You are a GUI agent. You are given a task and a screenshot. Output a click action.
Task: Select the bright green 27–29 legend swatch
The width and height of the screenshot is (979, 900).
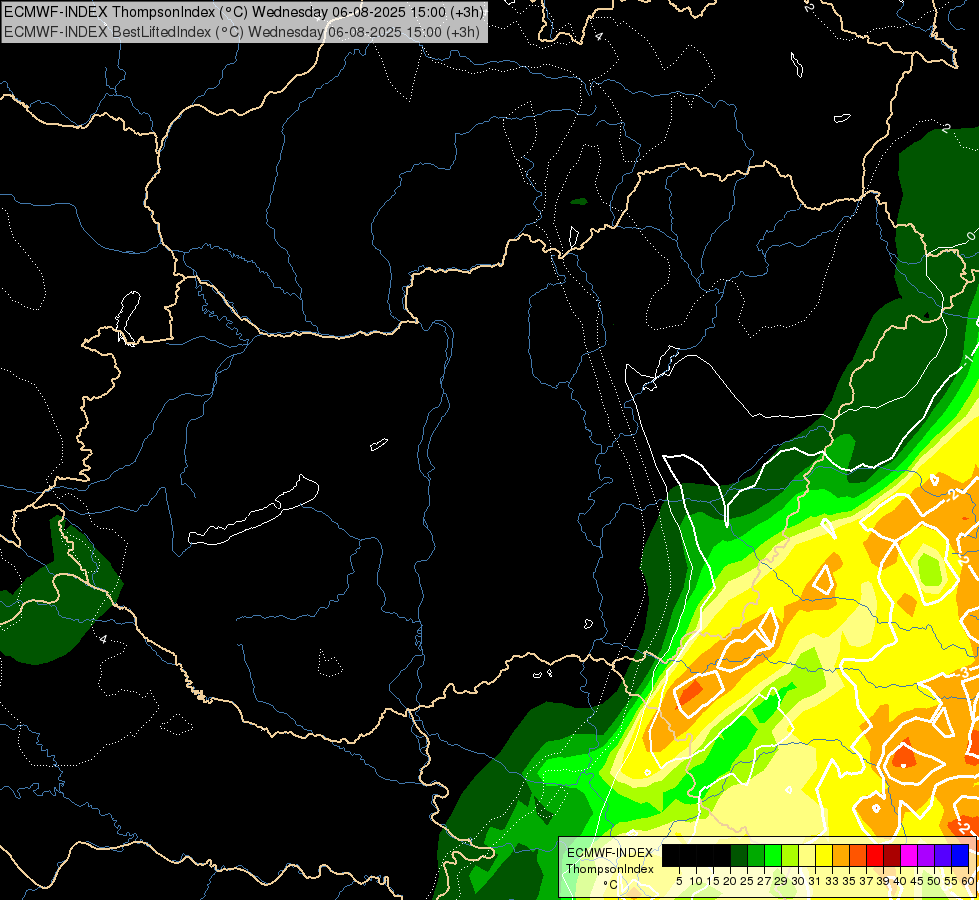coord(773,855)
